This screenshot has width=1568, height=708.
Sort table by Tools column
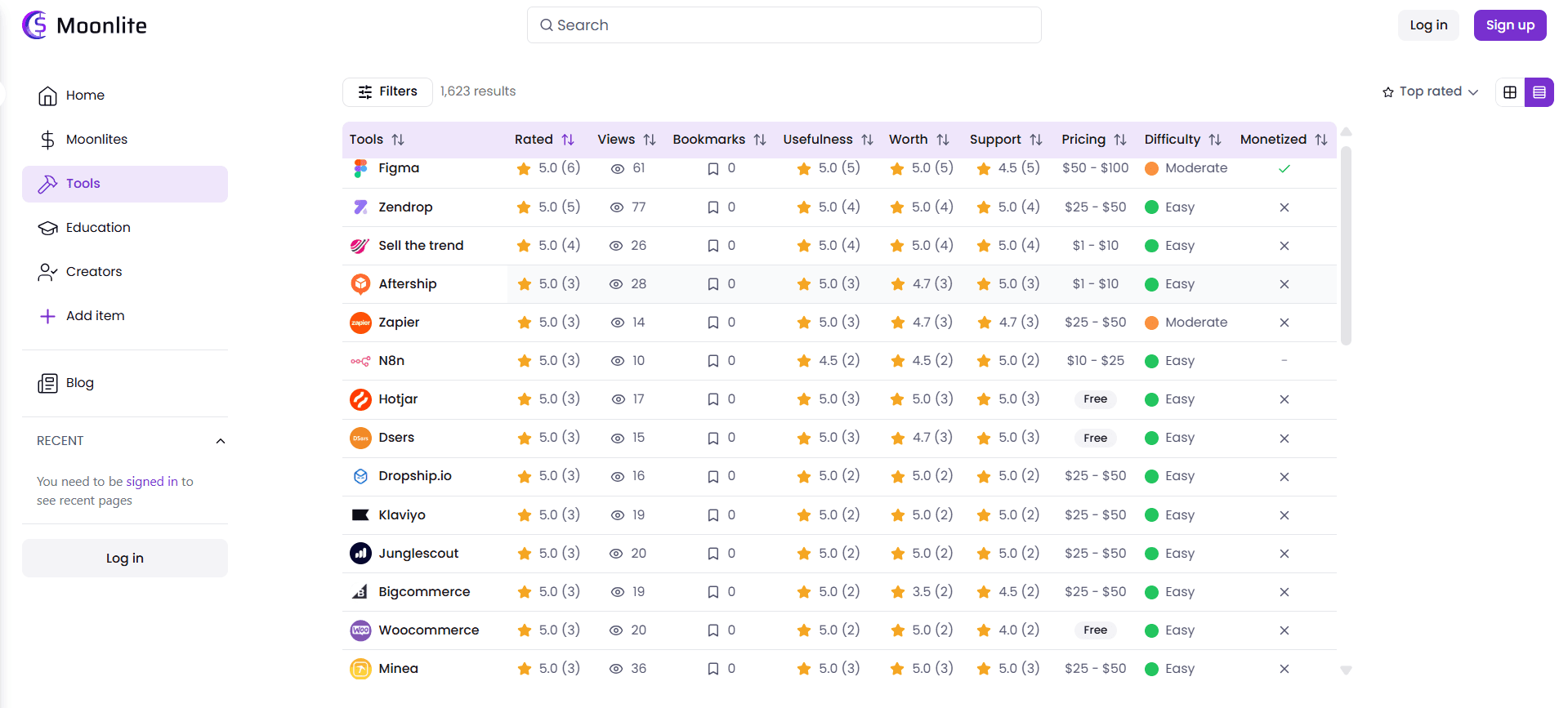(398, 140)
